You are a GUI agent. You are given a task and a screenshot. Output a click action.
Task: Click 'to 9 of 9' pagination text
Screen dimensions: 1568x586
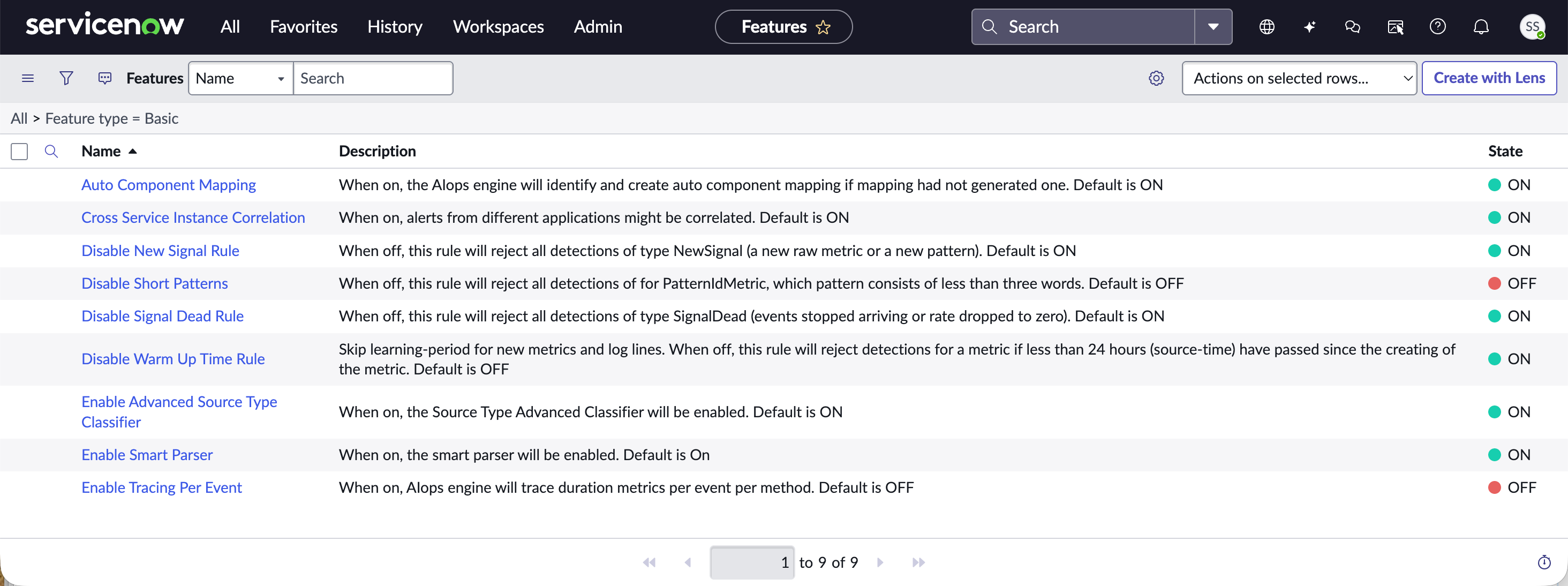(828, 562)
